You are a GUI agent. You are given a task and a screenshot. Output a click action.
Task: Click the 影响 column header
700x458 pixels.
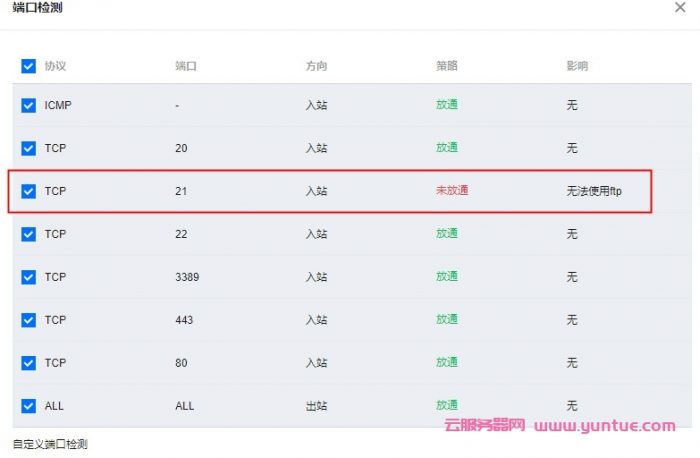577,66
